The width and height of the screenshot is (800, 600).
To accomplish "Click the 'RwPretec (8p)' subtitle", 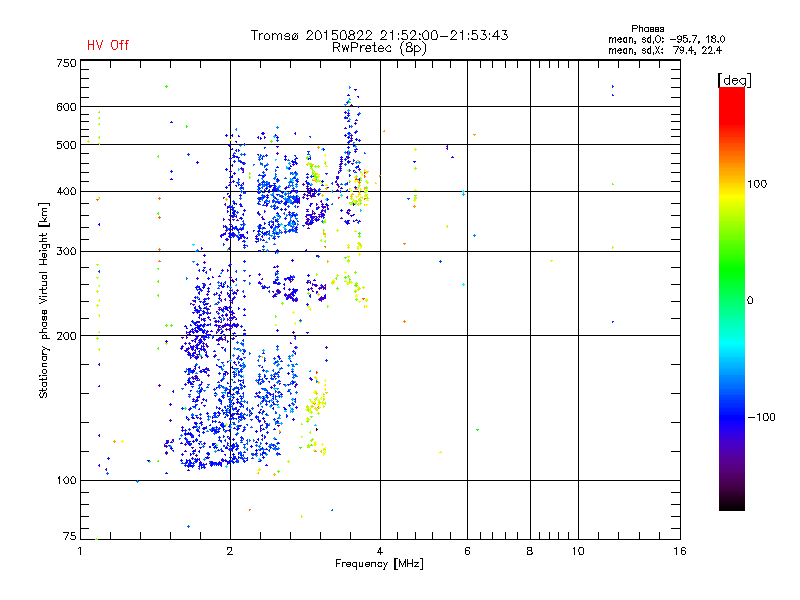I will tap(379, 48).
